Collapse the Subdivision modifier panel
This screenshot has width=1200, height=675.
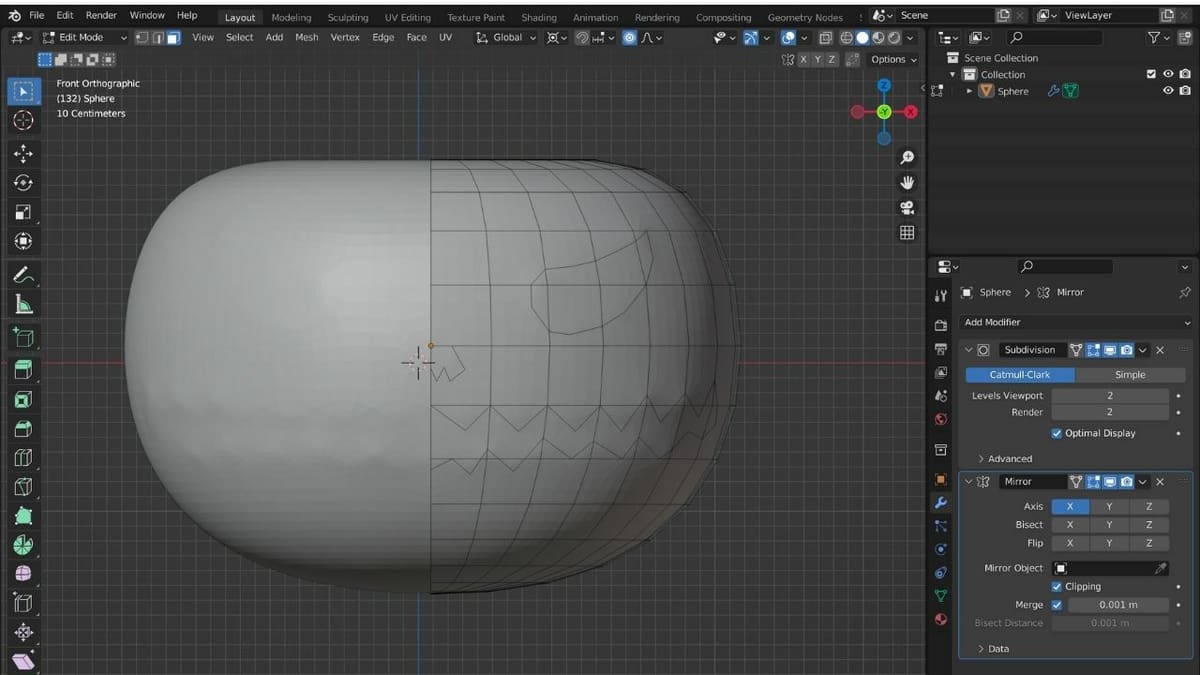tap(969, 350)
